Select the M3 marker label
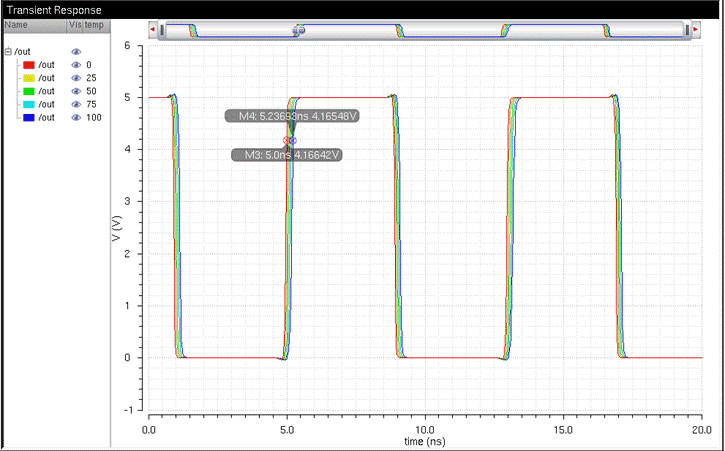This screenshot has height=451, width=725. pyautogui.click(x=287, y=155)
